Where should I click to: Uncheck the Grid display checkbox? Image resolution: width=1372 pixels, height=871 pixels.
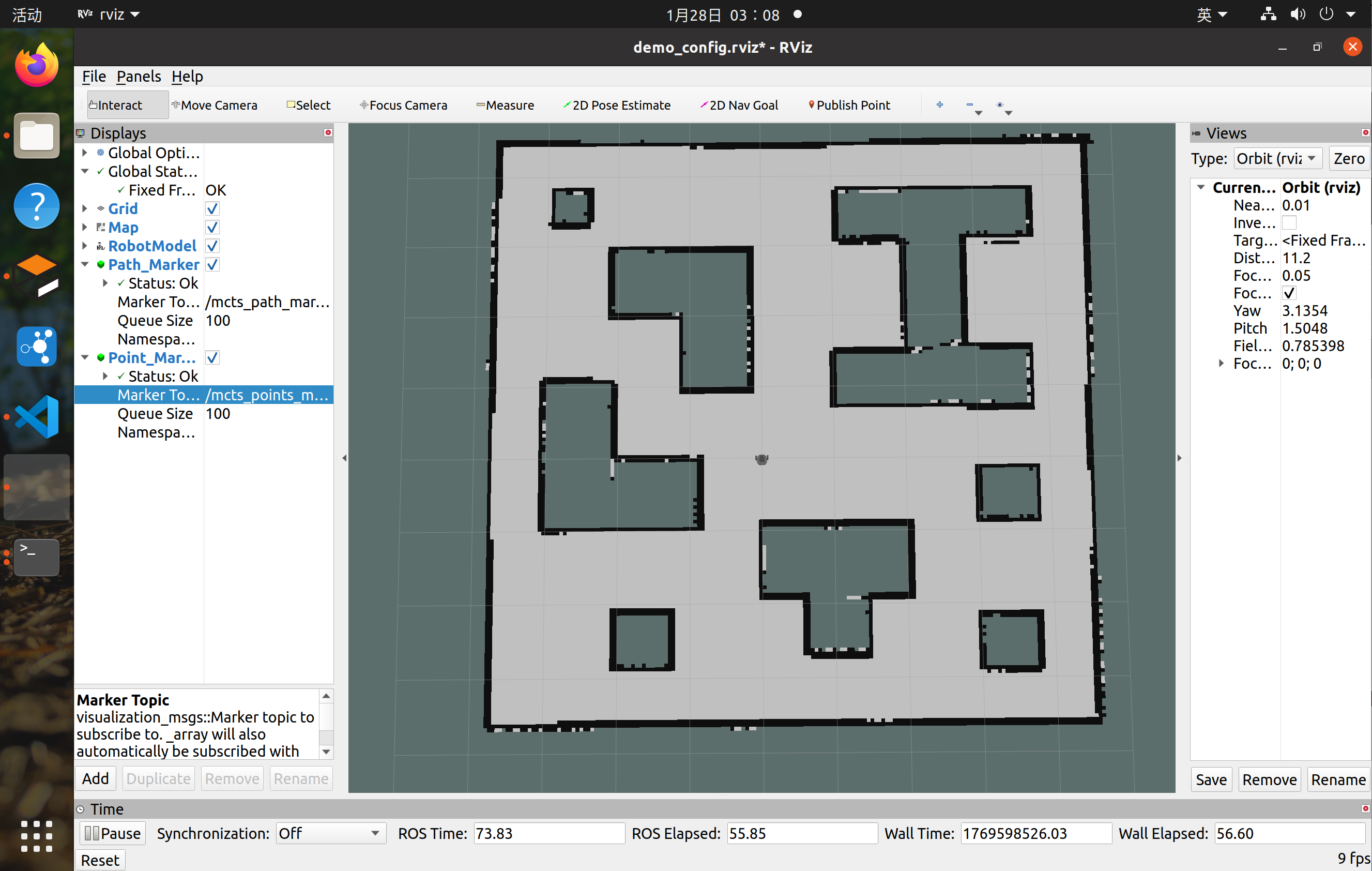(x=212, y=208)
